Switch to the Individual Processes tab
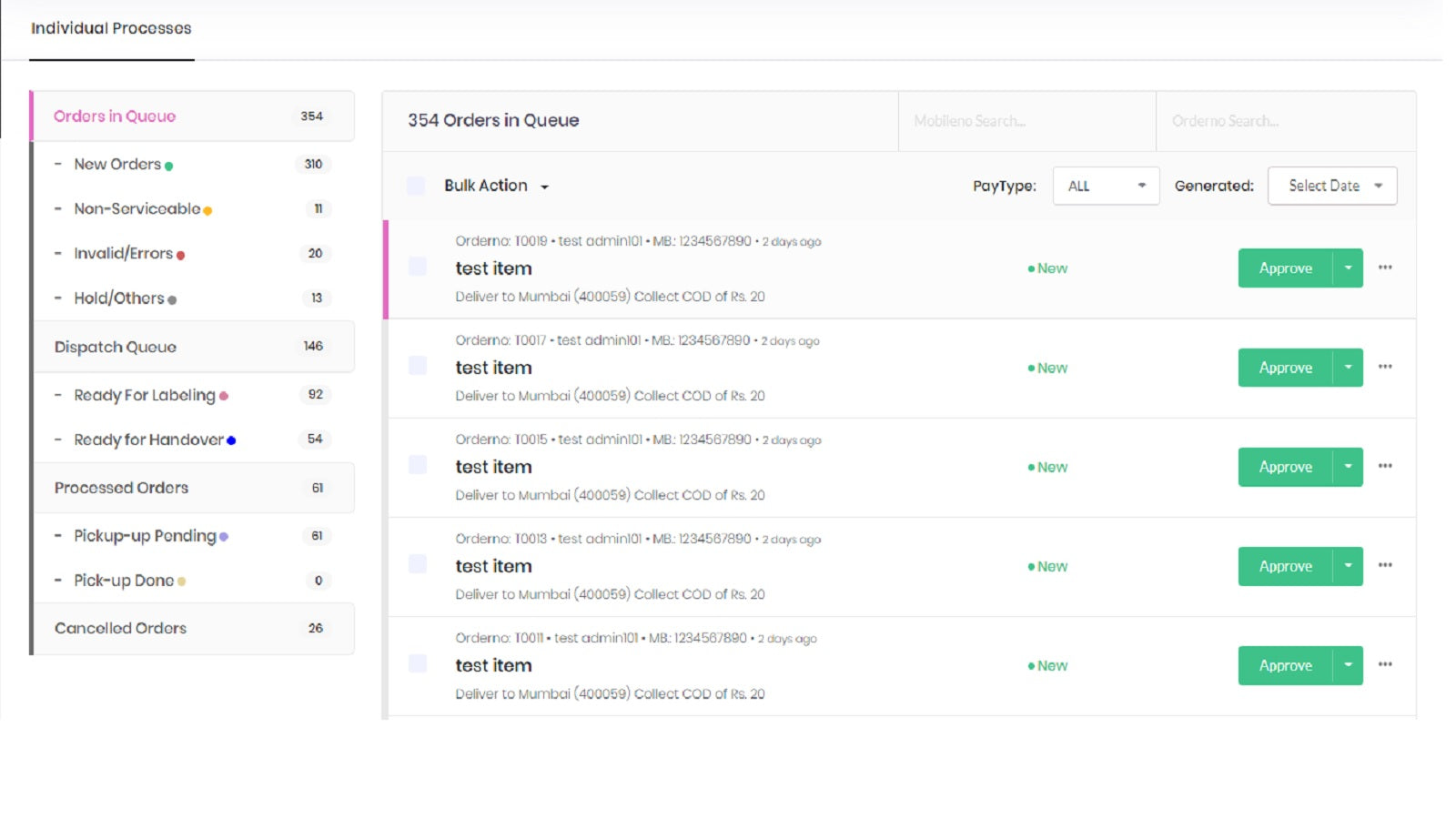The height and width of the screenshot is (819, 1456). tap(111, 28)
